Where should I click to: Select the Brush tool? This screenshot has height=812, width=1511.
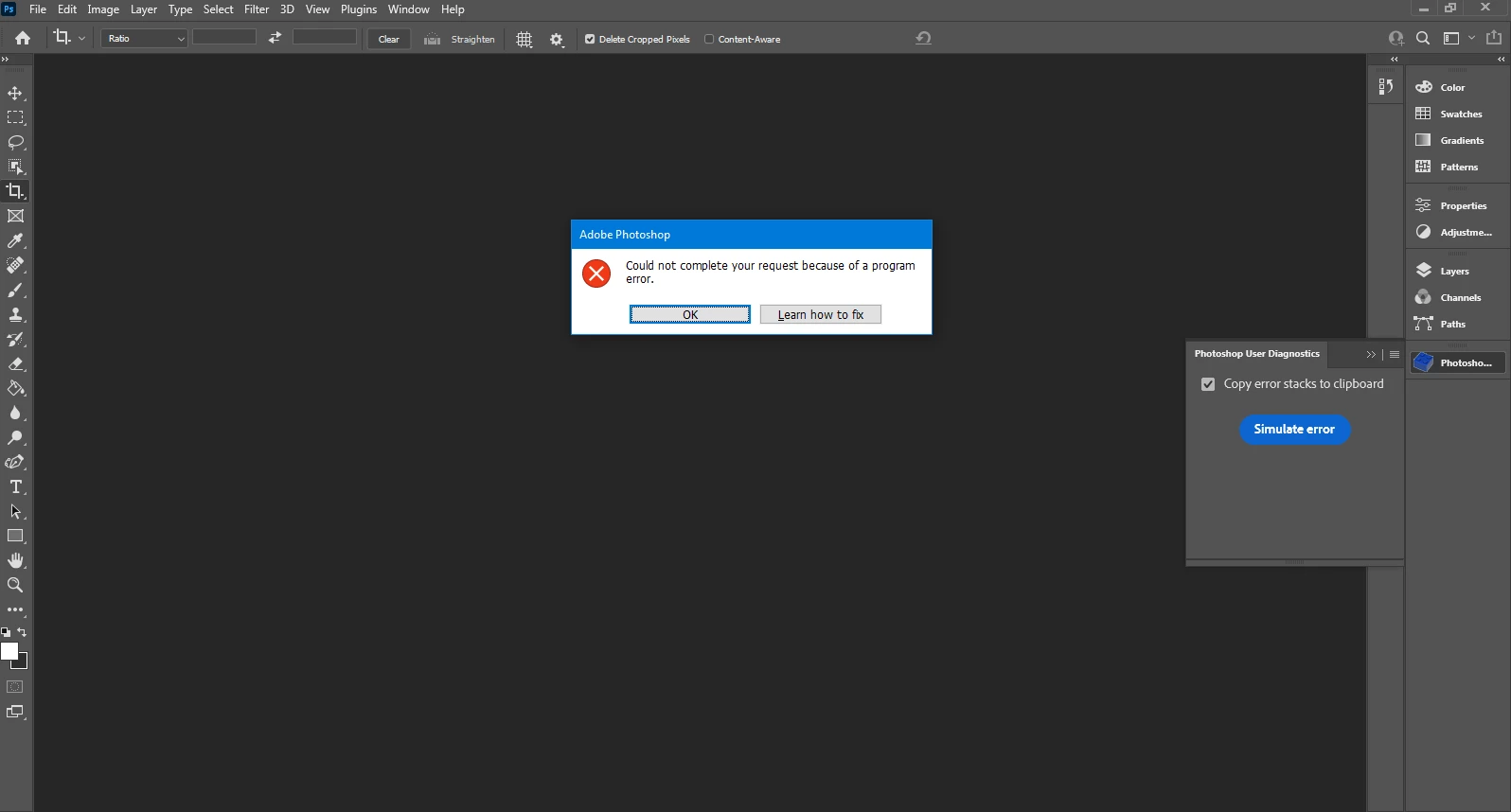pos(15,290)
